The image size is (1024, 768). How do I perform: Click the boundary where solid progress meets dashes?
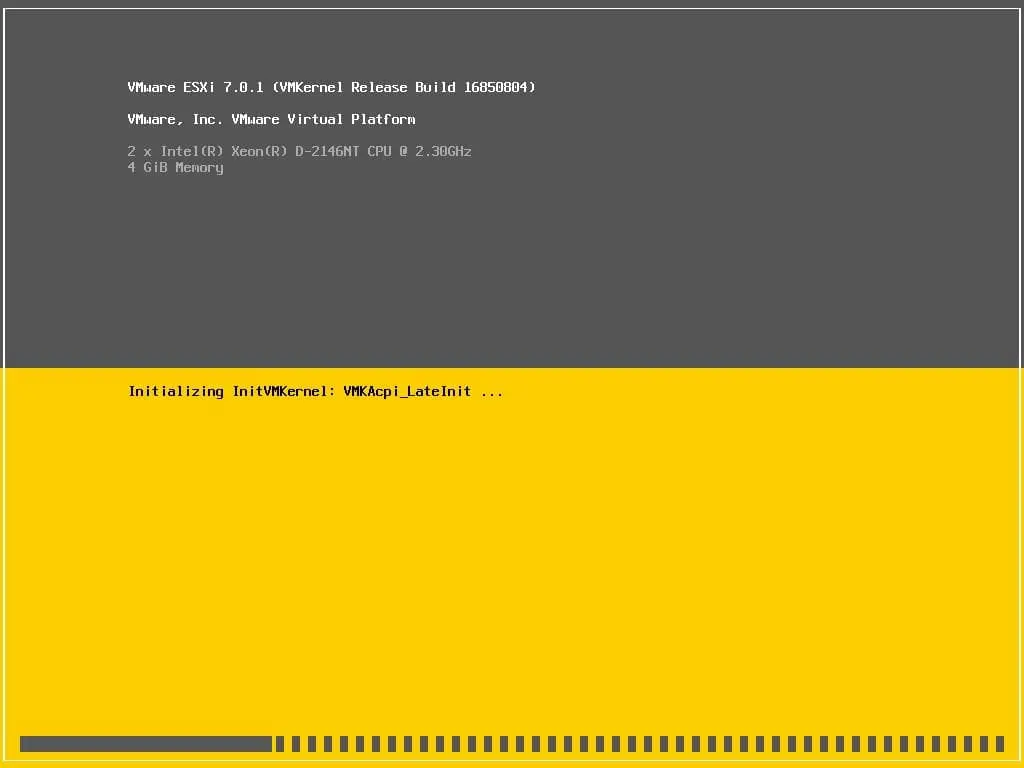pyautogui.click(x=274, y=743)
